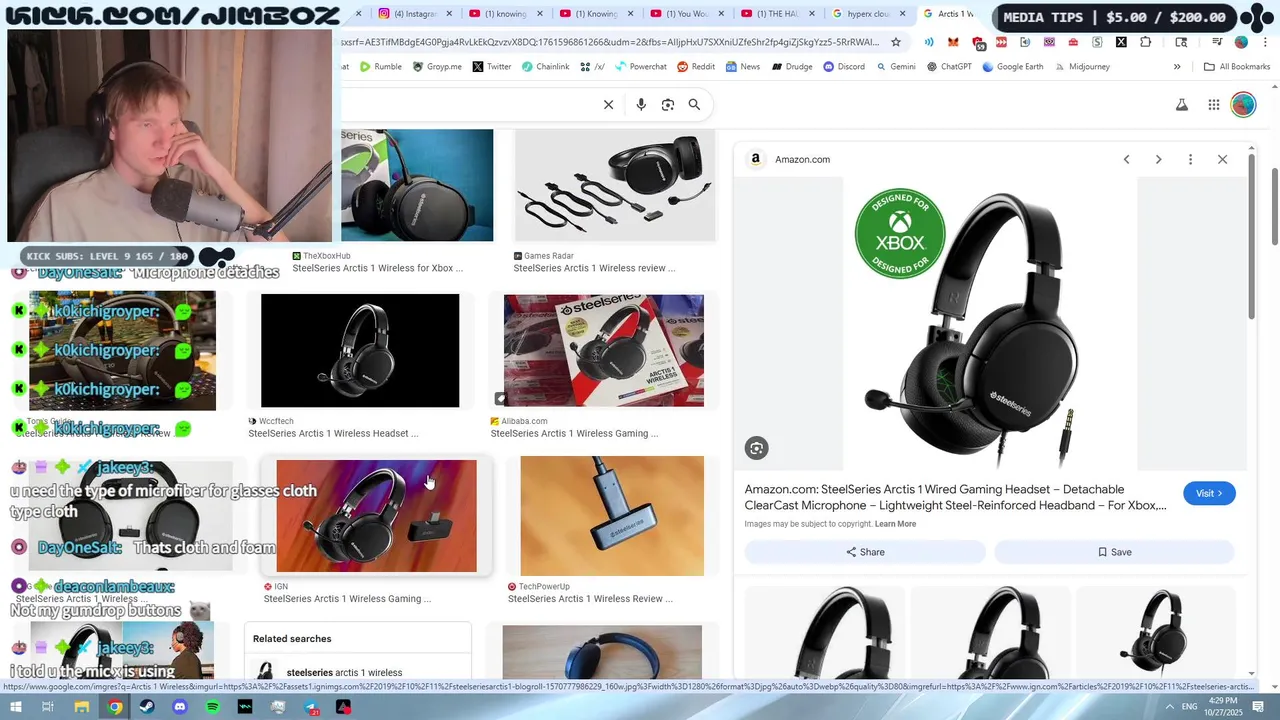Viewport: 1280px width, 720px height.
Task: Search this image with Lens overlay icon
Action: point(756,448)
